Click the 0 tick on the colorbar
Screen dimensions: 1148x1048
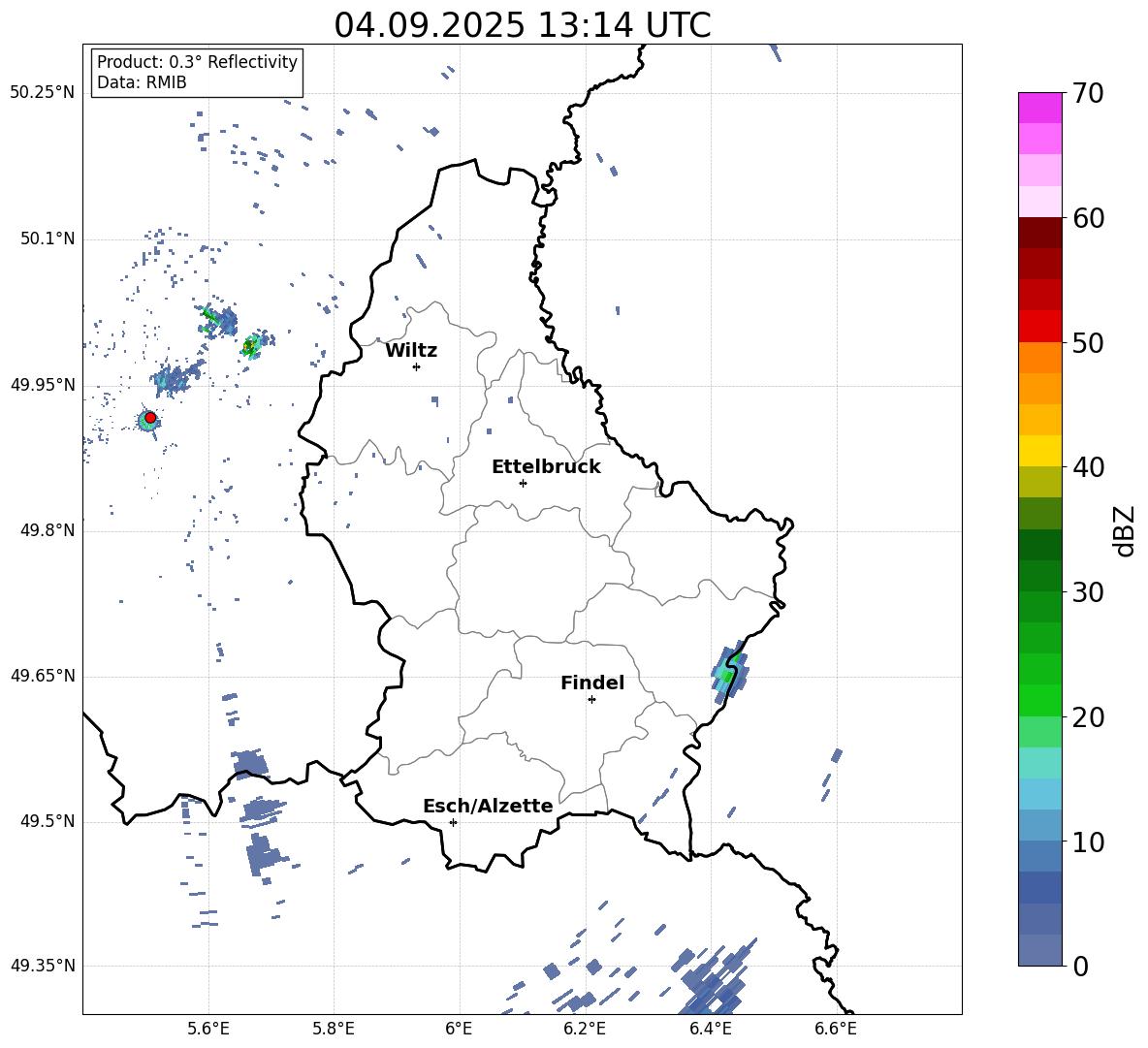(x=1080, y=967)
